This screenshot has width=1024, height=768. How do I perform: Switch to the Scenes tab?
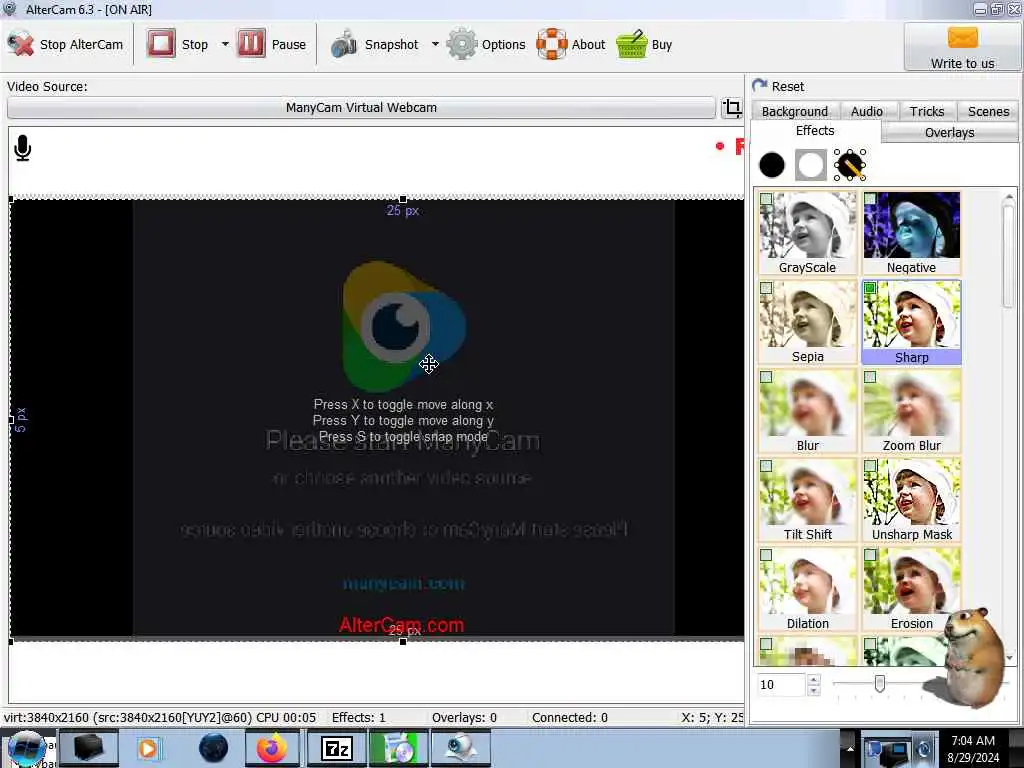988,111
